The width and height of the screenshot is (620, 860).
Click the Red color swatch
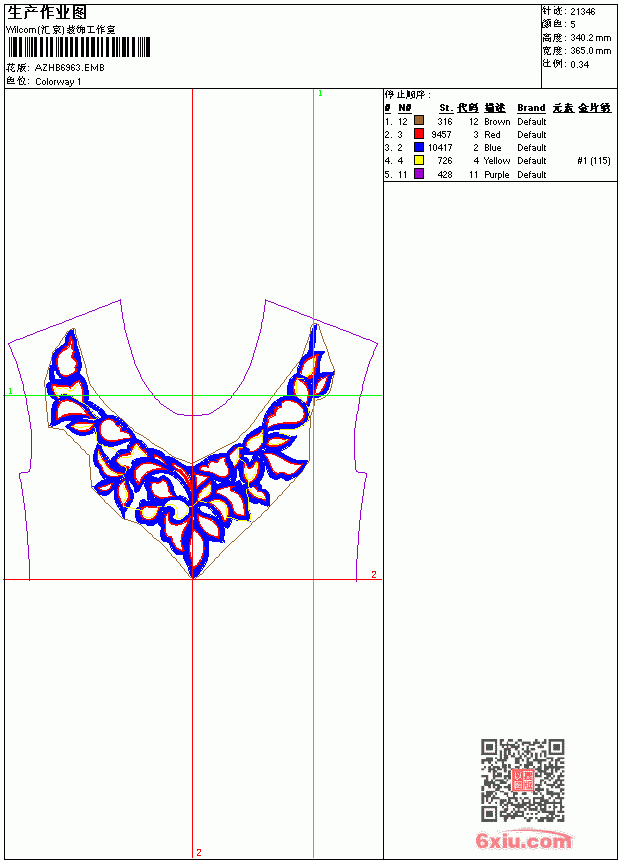(419, 134)
